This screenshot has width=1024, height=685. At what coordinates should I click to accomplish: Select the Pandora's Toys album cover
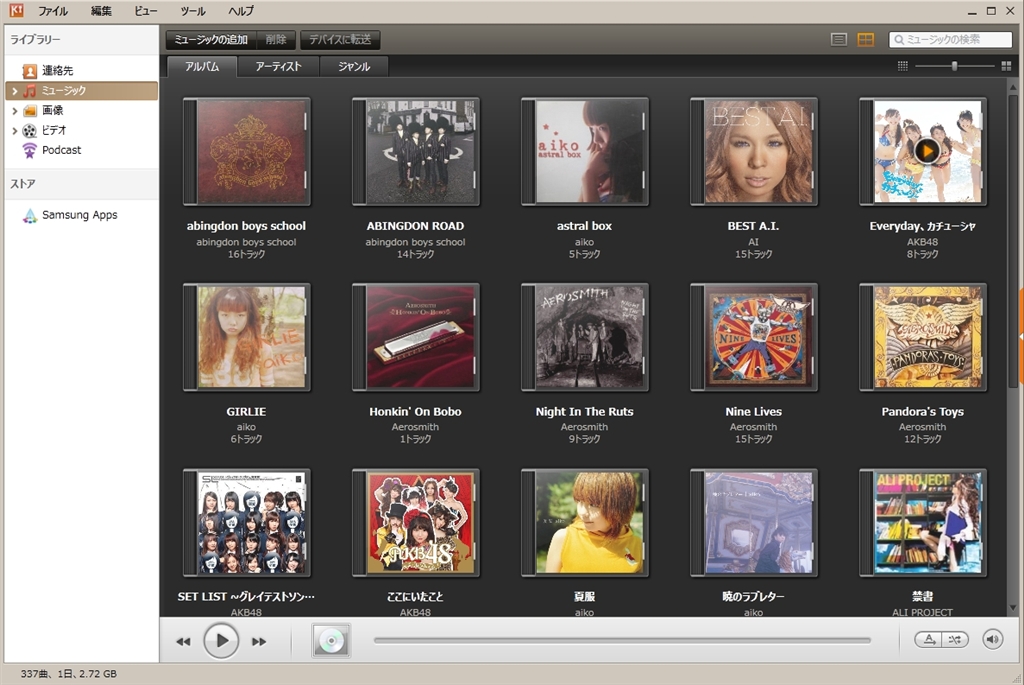923,337
